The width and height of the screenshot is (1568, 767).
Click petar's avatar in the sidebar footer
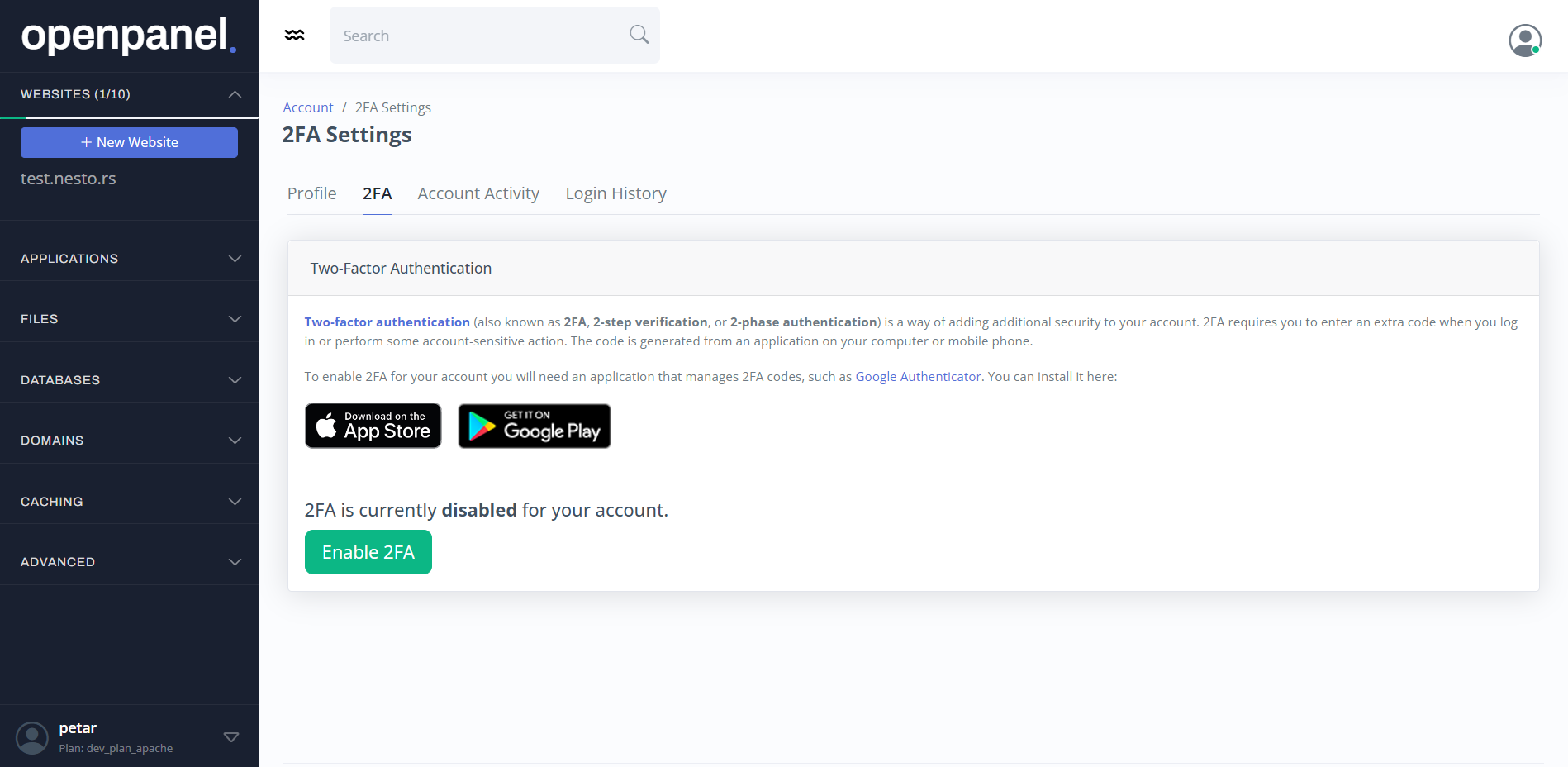(x=32, y=737)
